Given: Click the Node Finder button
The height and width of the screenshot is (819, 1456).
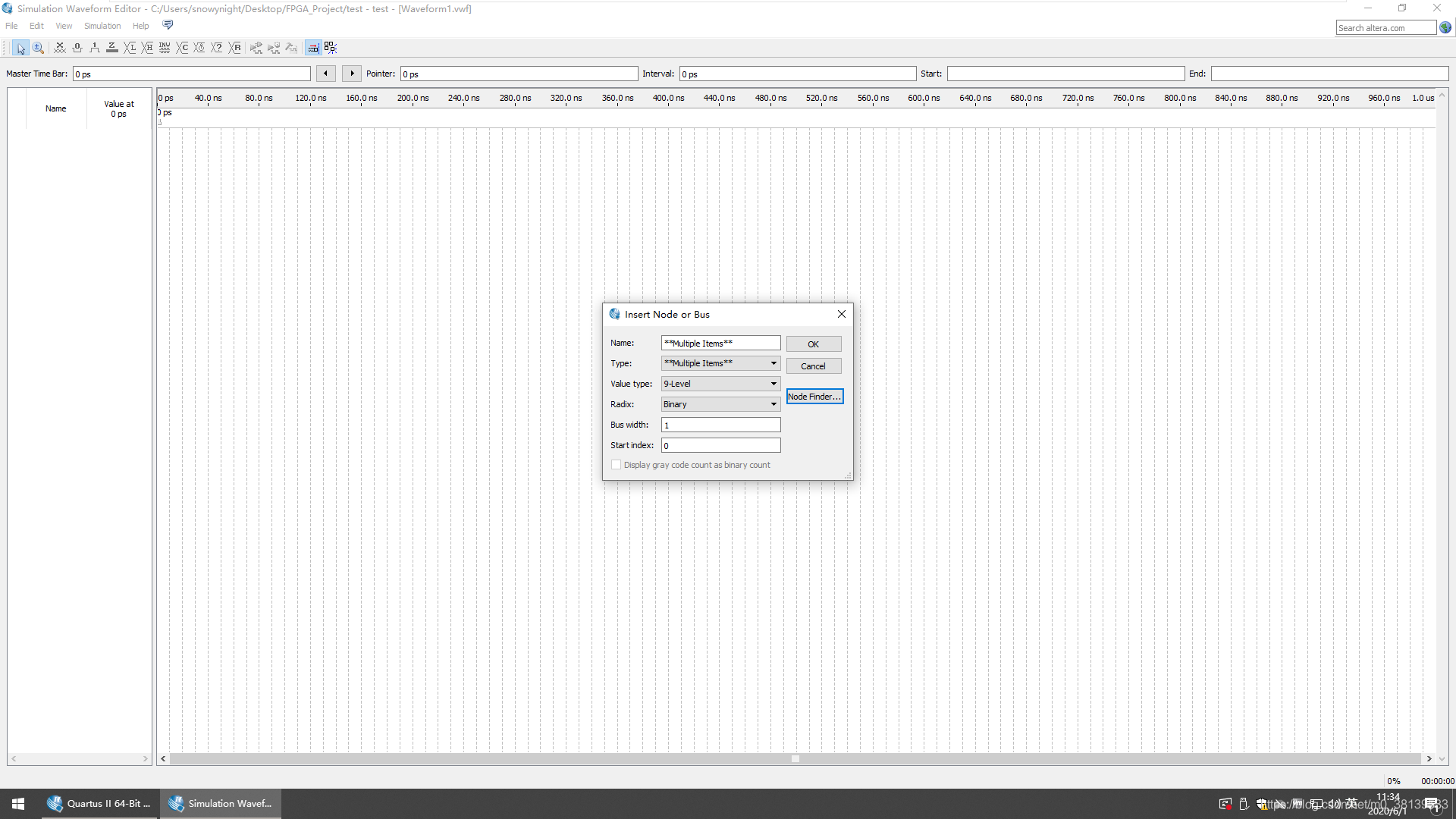Looking at the screenshot, I should point(814,397).
